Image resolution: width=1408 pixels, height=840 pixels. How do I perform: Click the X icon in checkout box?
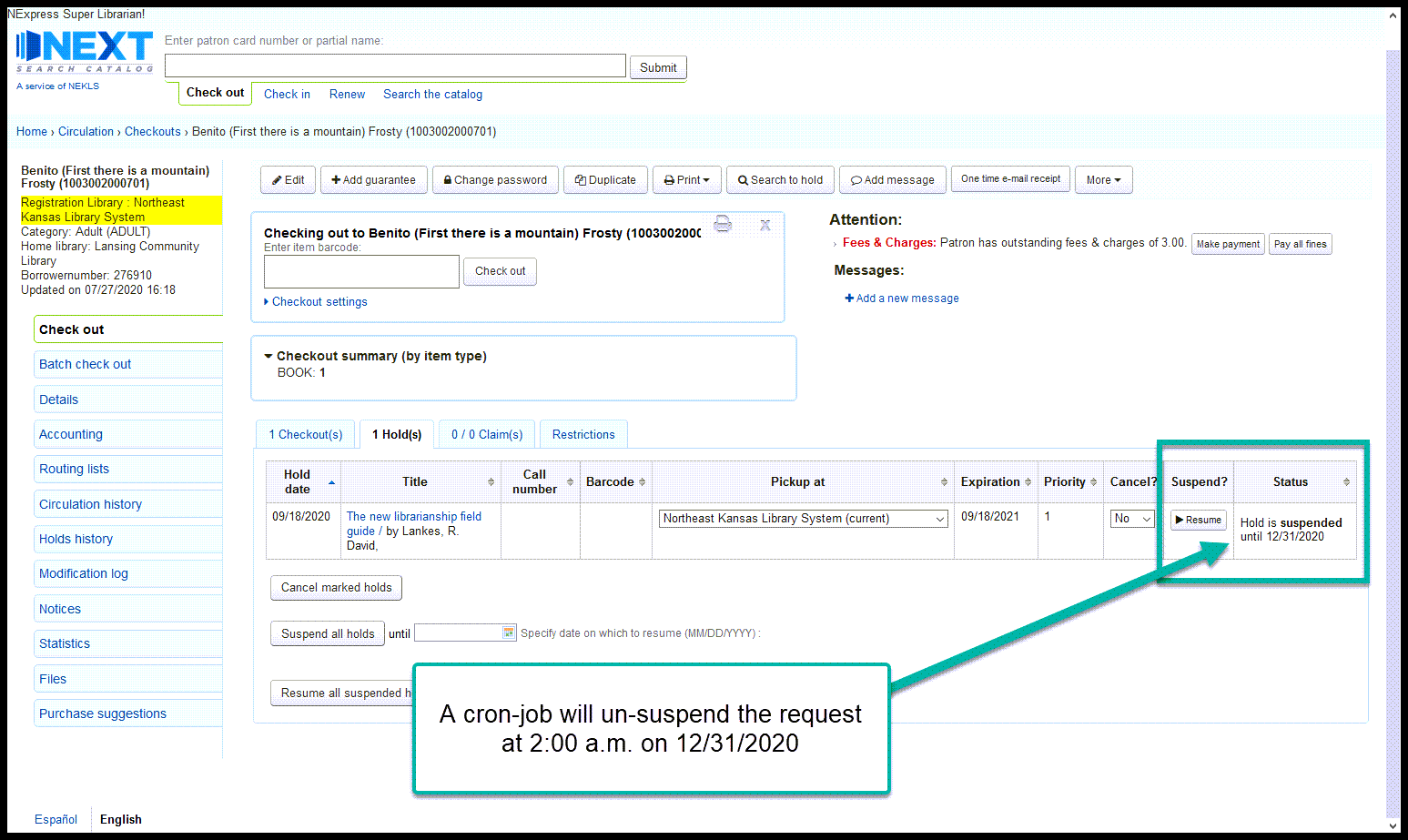tap(765, 225)
